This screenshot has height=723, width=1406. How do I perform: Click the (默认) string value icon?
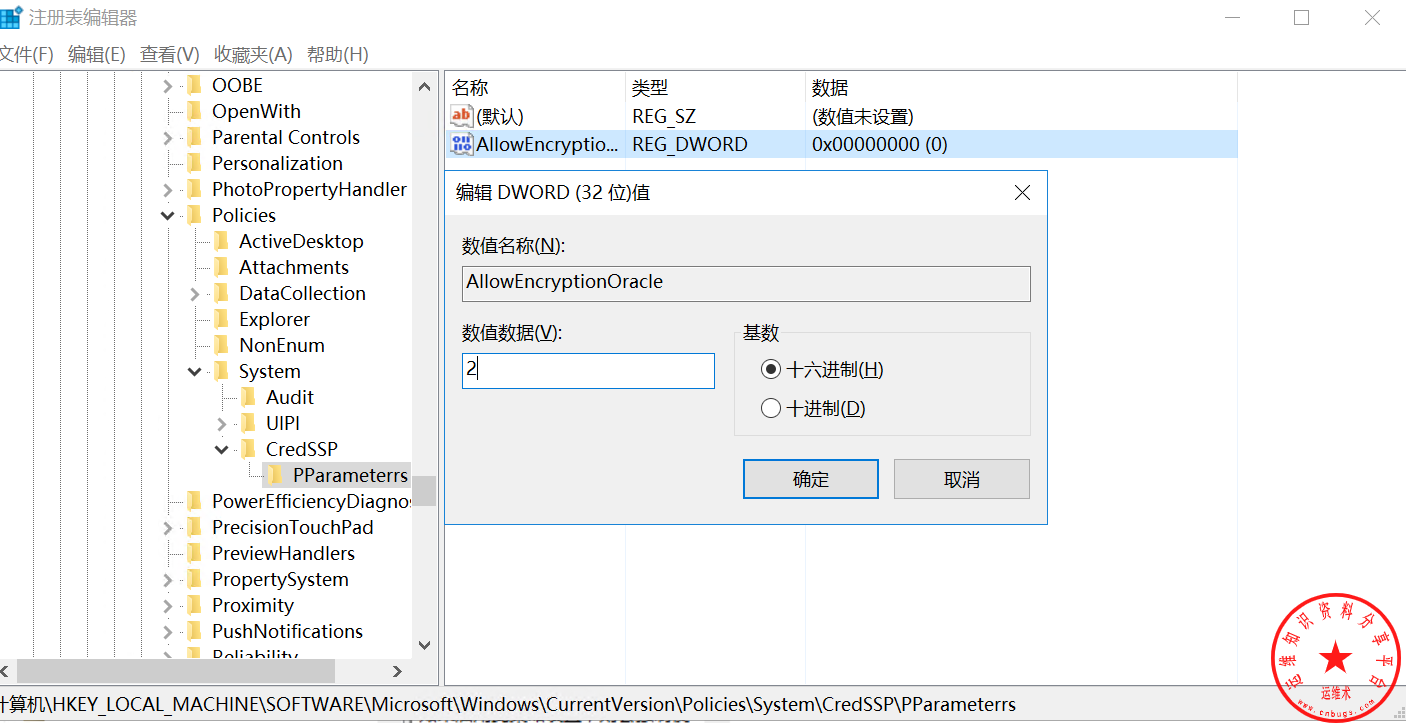[461, 117]
